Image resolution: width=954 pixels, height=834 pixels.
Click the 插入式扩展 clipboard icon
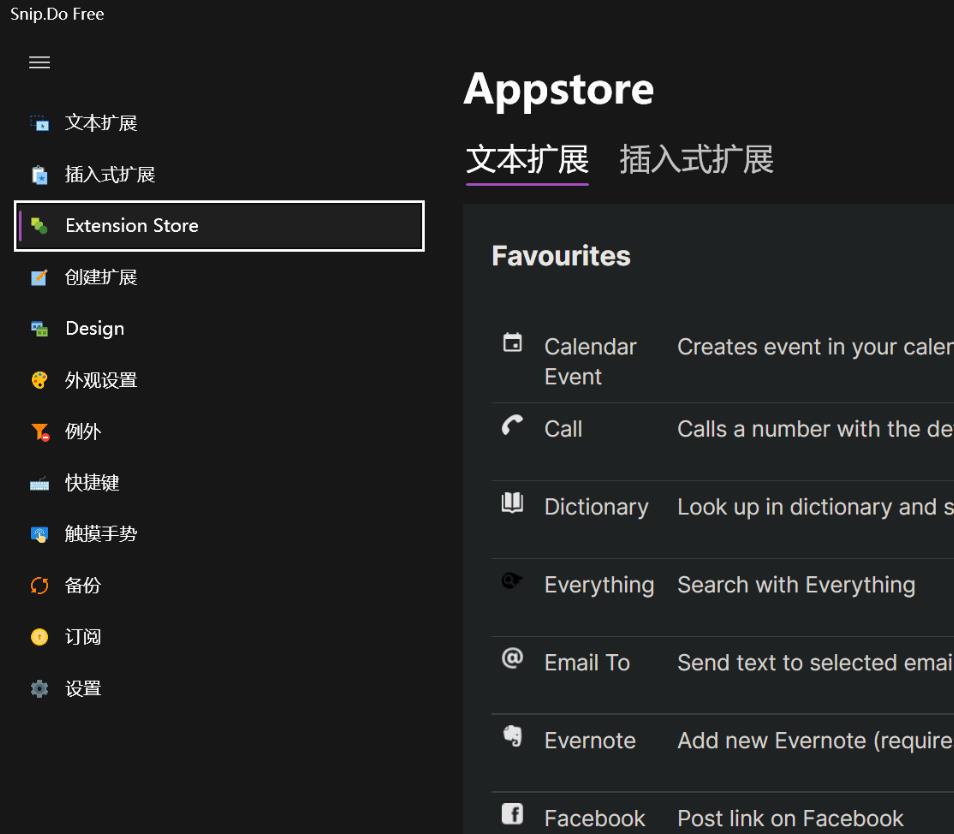39,175
